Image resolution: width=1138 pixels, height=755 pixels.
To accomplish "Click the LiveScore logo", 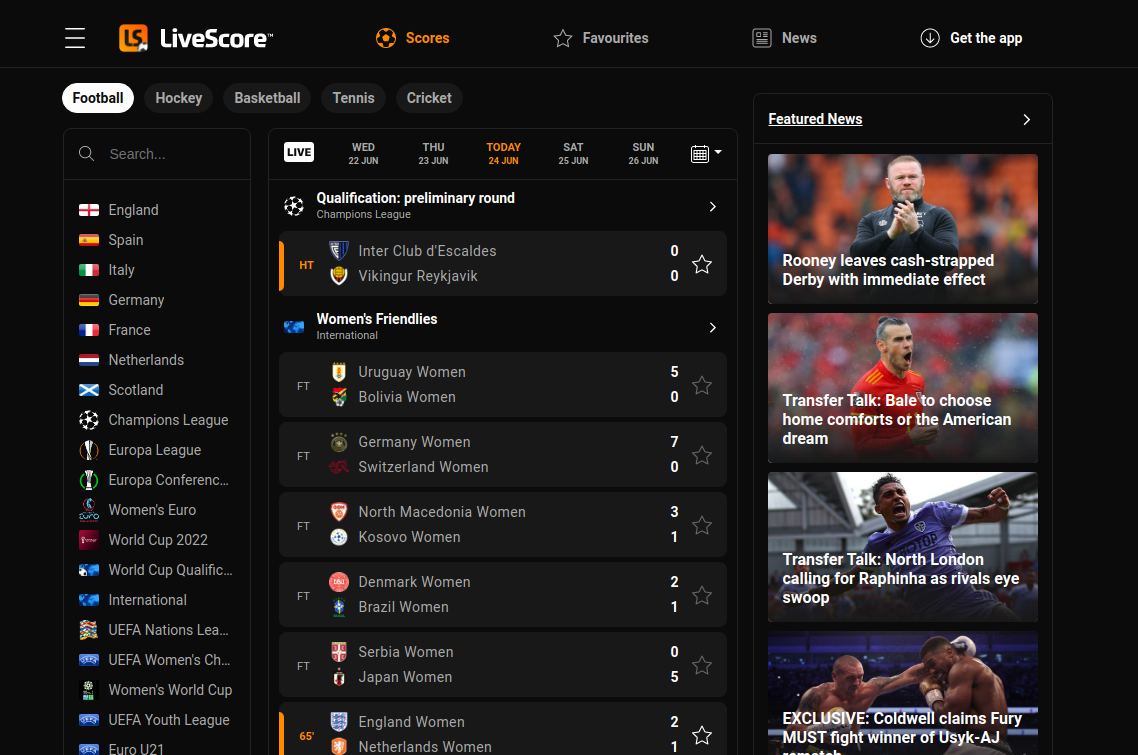I will pyautogui.click(x=196, y=38).
